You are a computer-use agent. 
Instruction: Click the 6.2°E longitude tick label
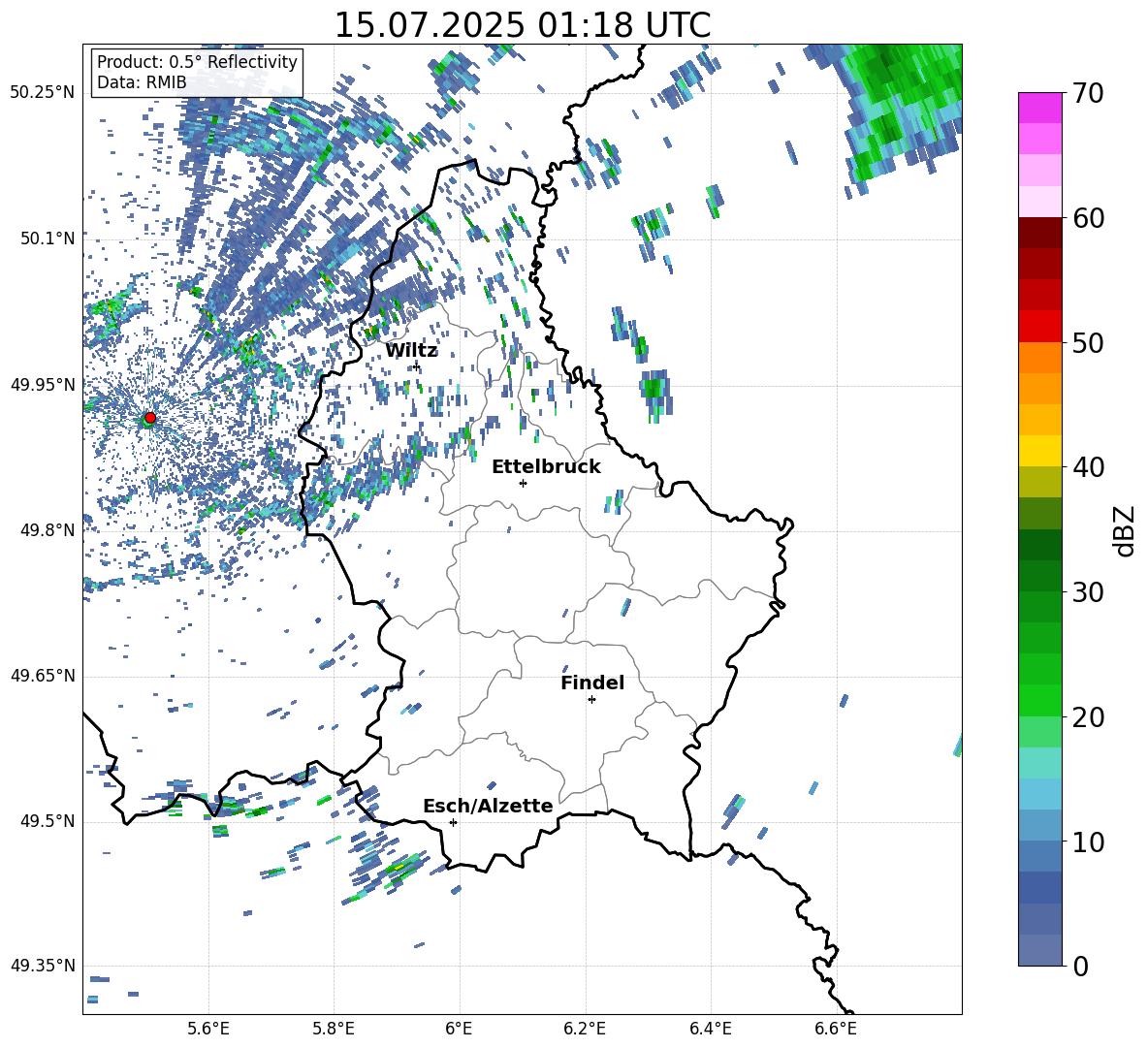585,1029
